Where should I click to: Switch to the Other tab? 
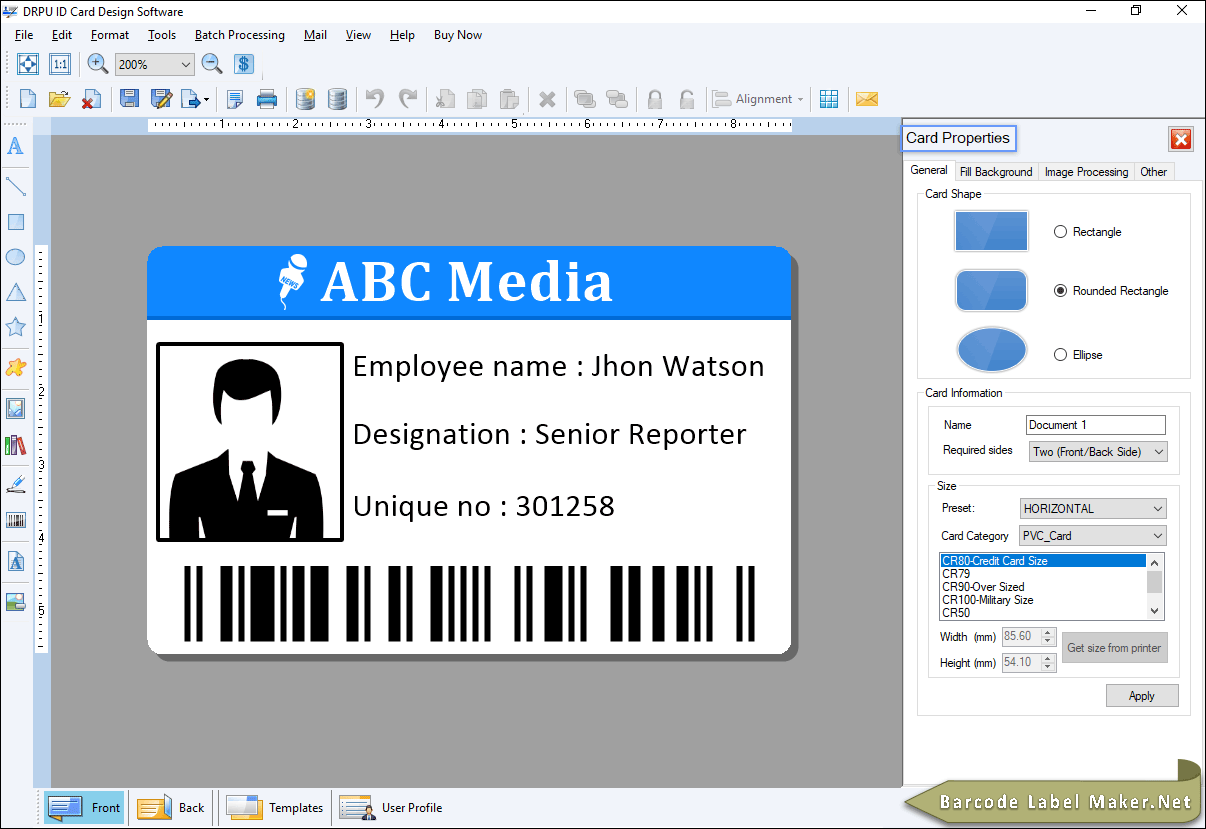coord(1154,172)
